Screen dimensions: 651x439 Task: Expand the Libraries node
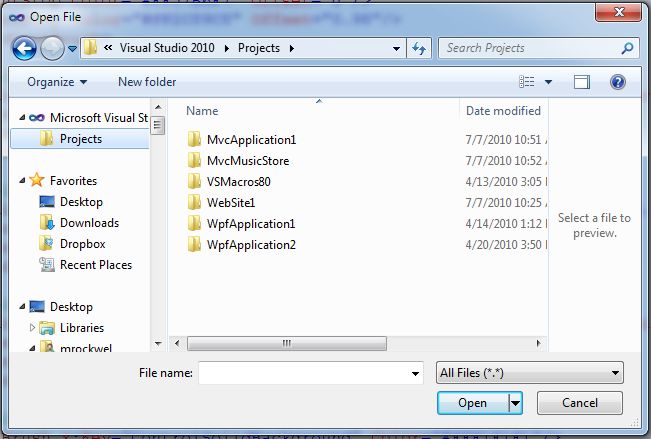32,328
